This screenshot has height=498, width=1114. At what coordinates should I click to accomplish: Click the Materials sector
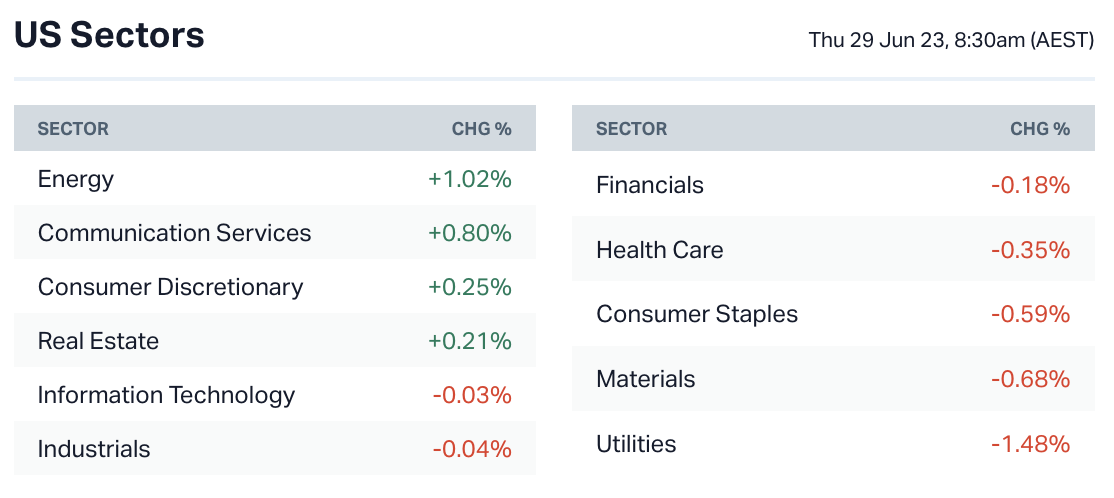coord(645,380)
